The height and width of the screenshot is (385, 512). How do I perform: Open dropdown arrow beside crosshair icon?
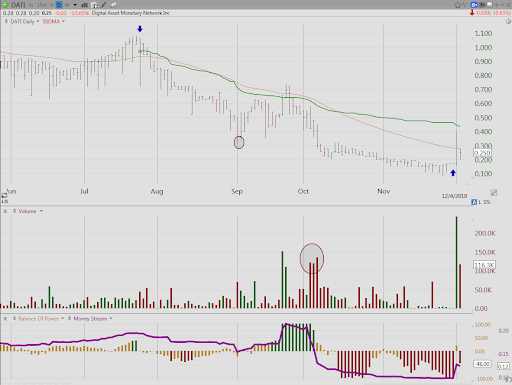click(x=503, y=5)
